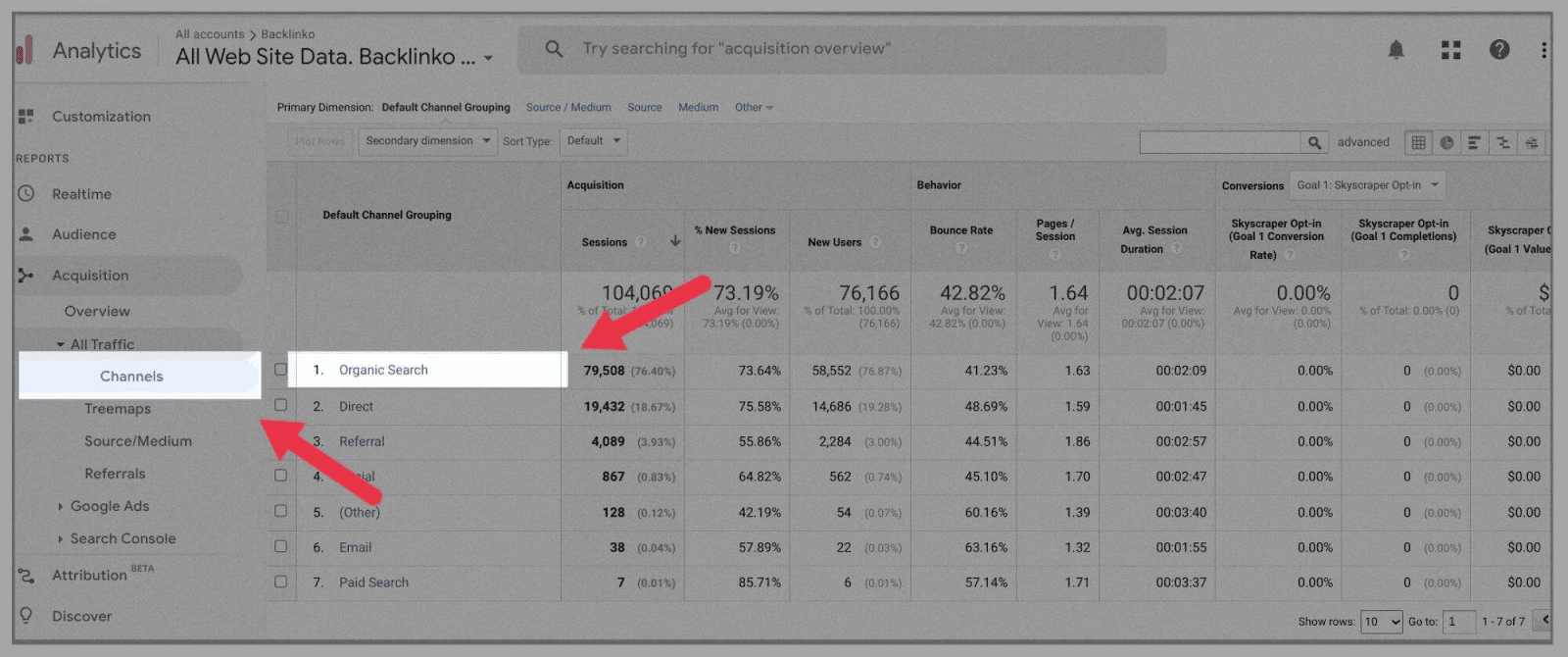This screenshot has width=1568, height=657.
Task: Switch to pie chart view
Action: tap(1446, 143)
